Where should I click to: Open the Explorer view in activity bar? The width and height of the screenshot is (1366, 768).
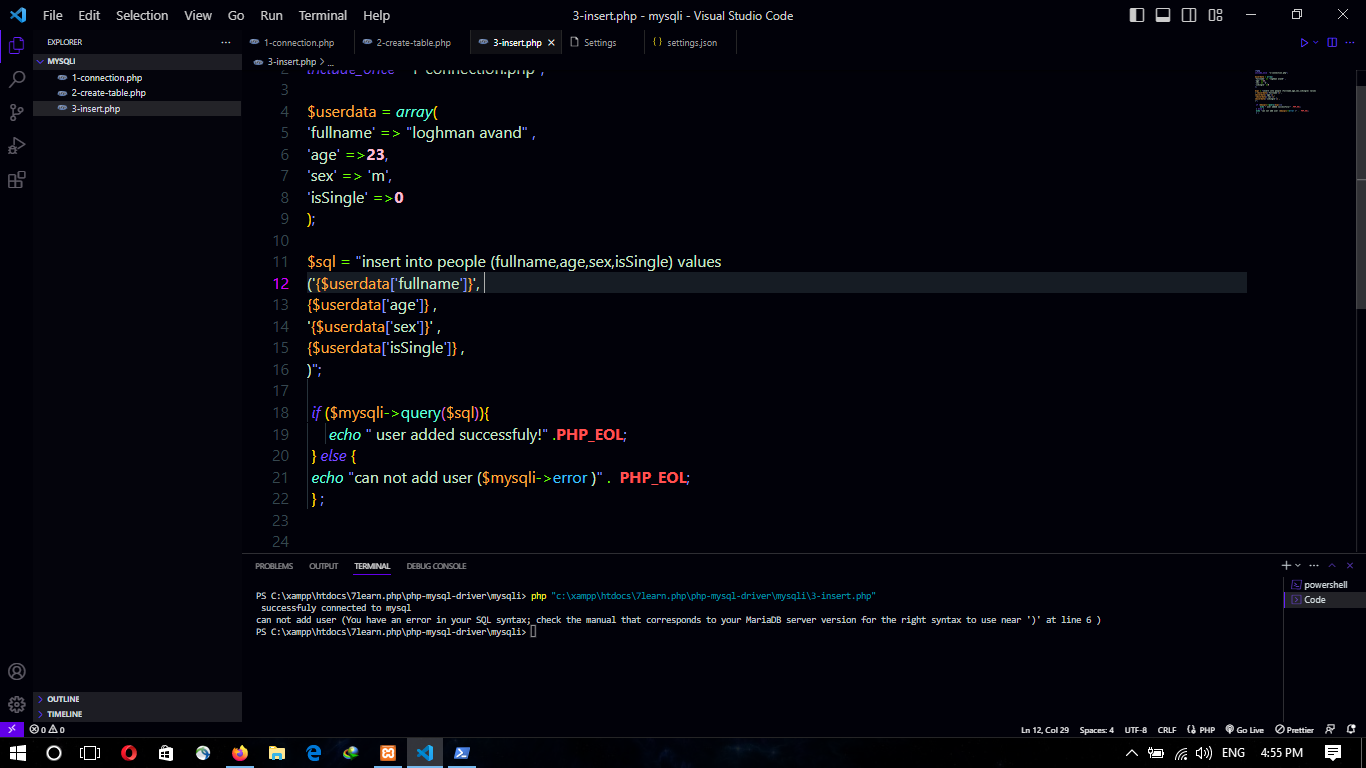pos(16,45)
